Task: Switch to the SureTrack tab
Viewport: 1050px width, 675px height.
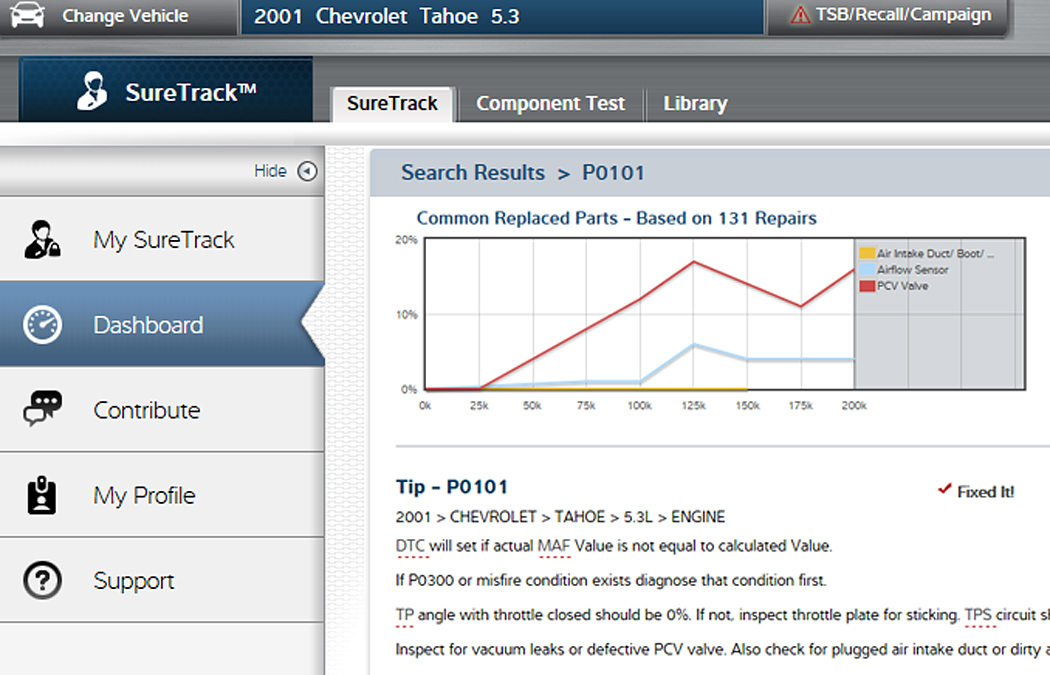Action: coord(392,104)
